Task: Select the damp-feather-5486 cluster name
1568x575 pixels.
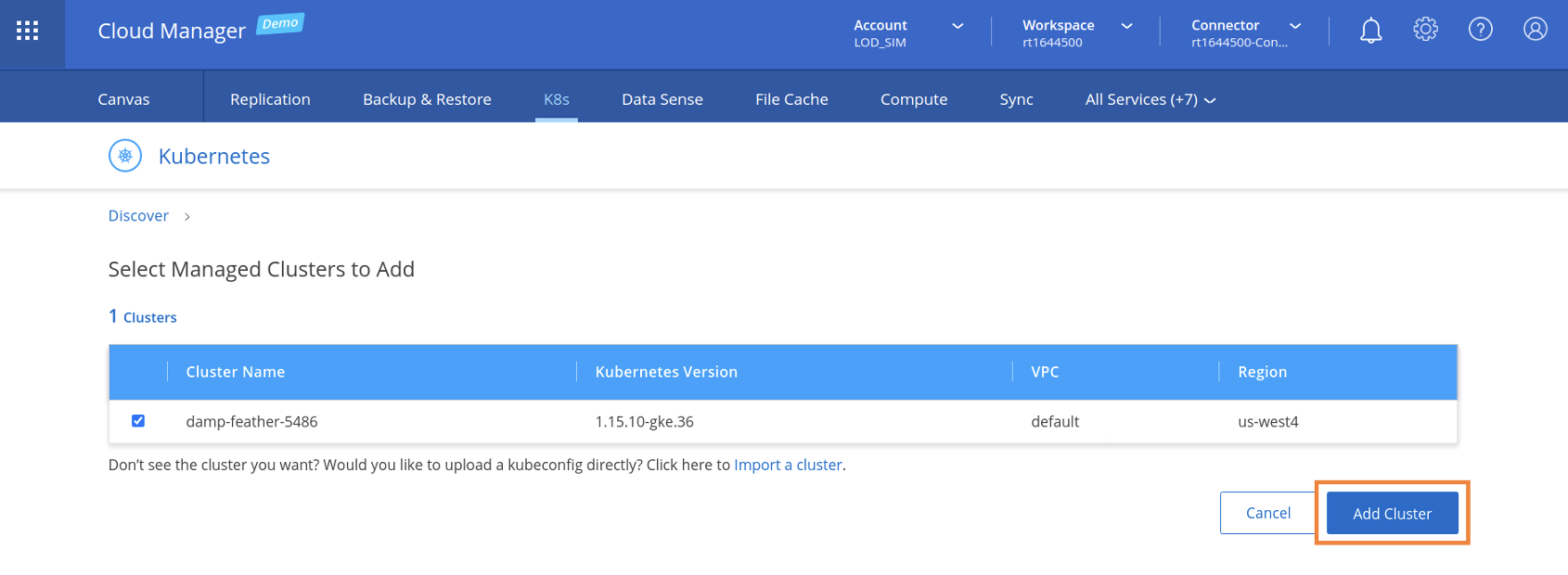Action: (251, 421)
